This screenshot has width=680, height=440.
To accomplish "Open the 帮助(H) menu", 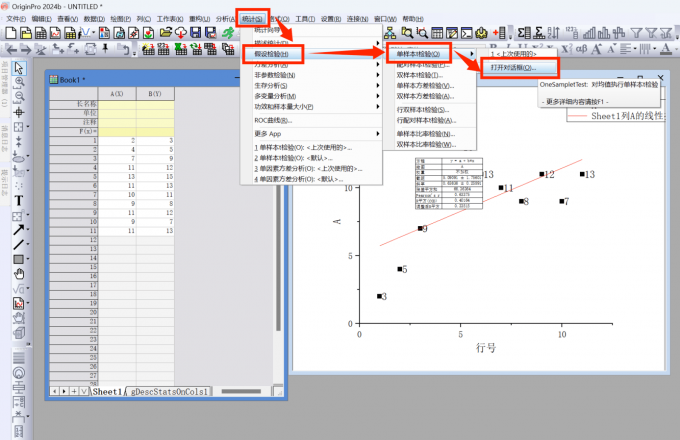I will (x=412, y=19).
